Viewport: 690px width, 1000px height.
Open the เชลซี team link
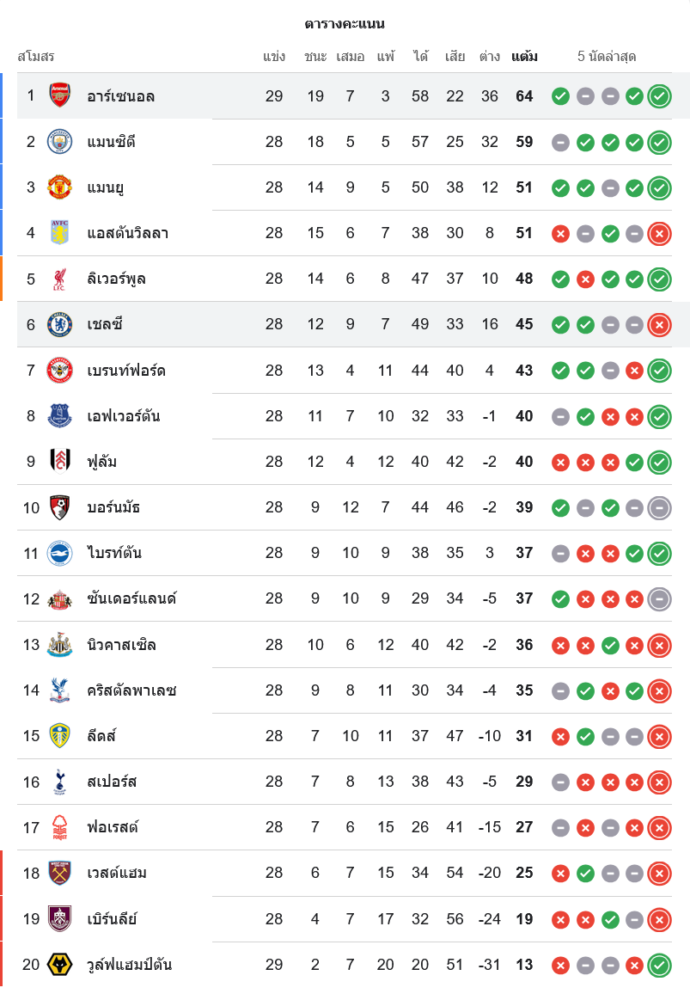tap(105, 324)
